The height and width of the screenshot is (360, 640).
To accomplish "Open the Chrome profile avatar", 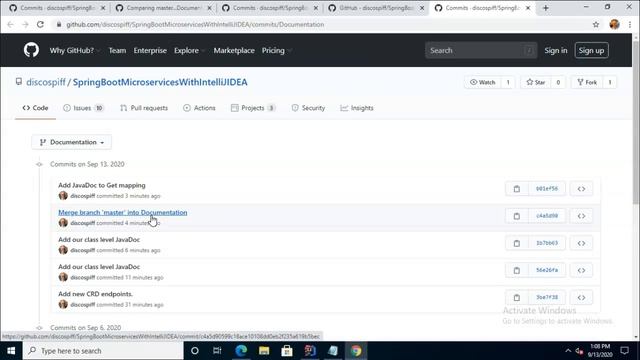I will 614,24.
